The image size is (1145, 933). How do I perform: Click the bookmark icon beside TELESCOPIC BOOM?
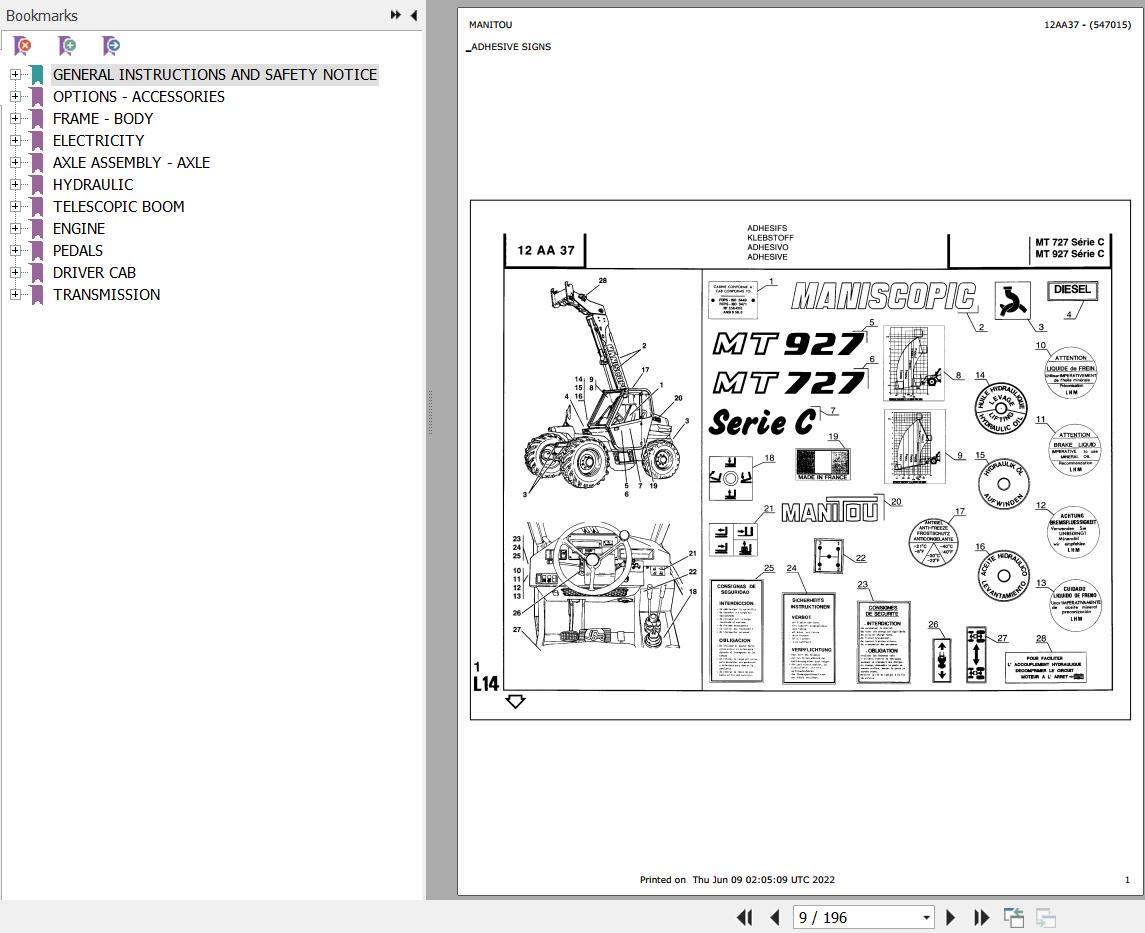click(x=37, y=207)
